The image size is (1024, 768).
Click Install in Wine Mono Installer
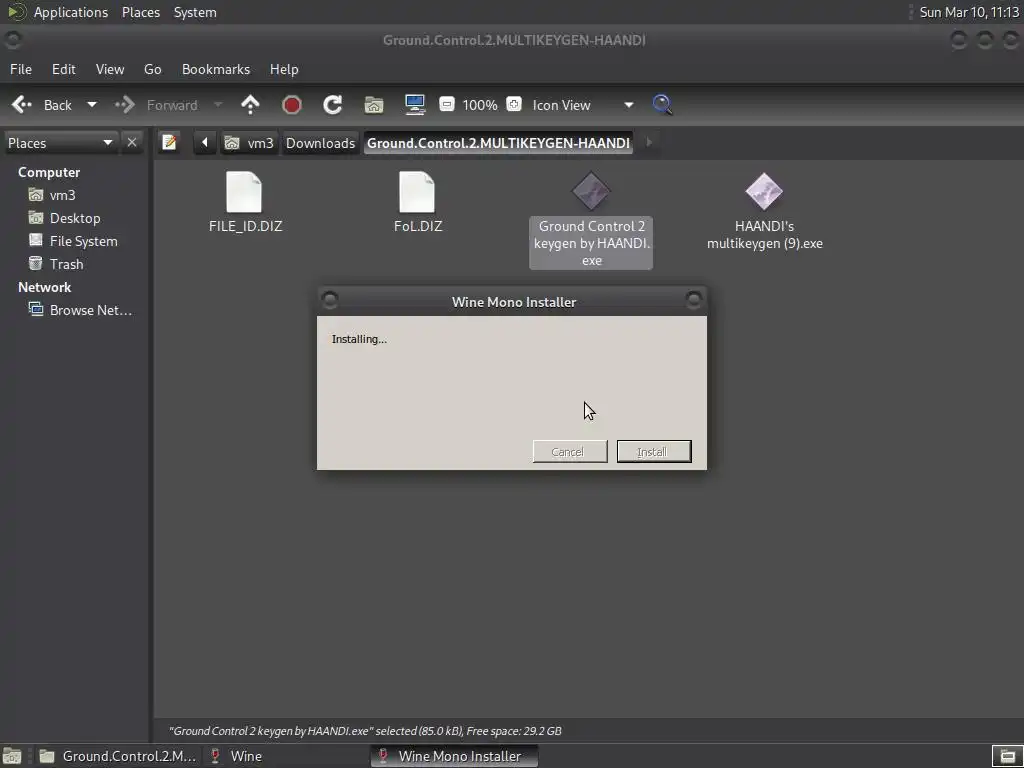click(x=654, y=451)
